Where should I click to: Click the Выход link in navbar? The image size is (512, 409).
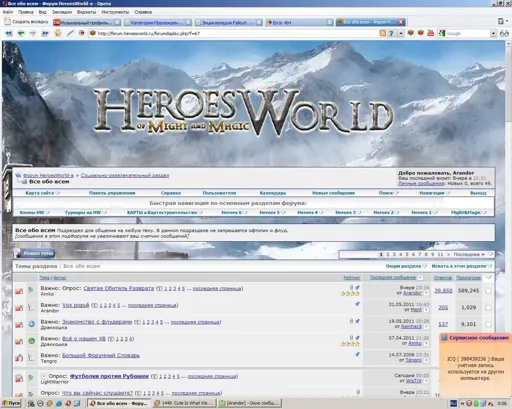click(x=478, y=193)
